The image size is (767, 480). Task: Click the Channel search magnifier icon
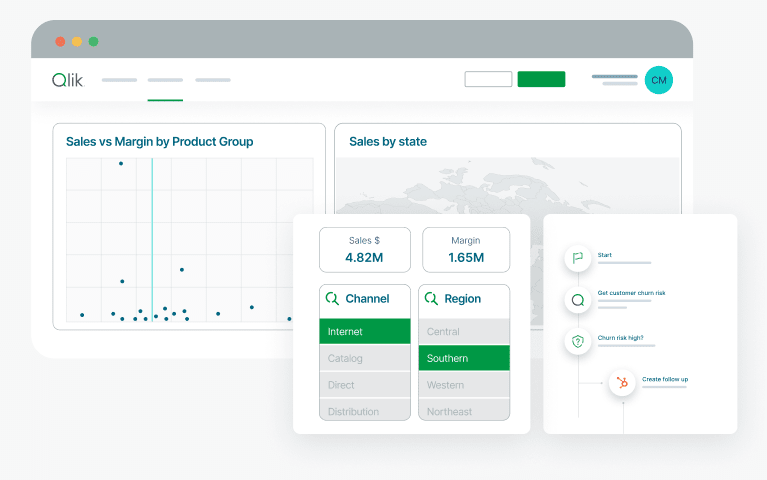tap(332, 298)
